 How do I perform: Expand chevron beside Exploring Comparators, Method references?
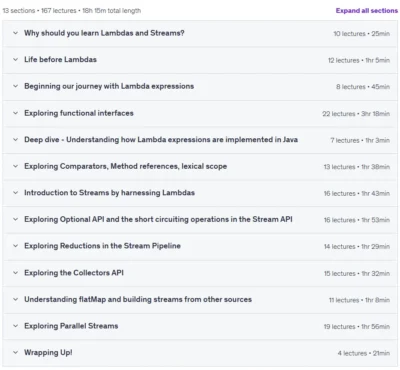(15, 166)
